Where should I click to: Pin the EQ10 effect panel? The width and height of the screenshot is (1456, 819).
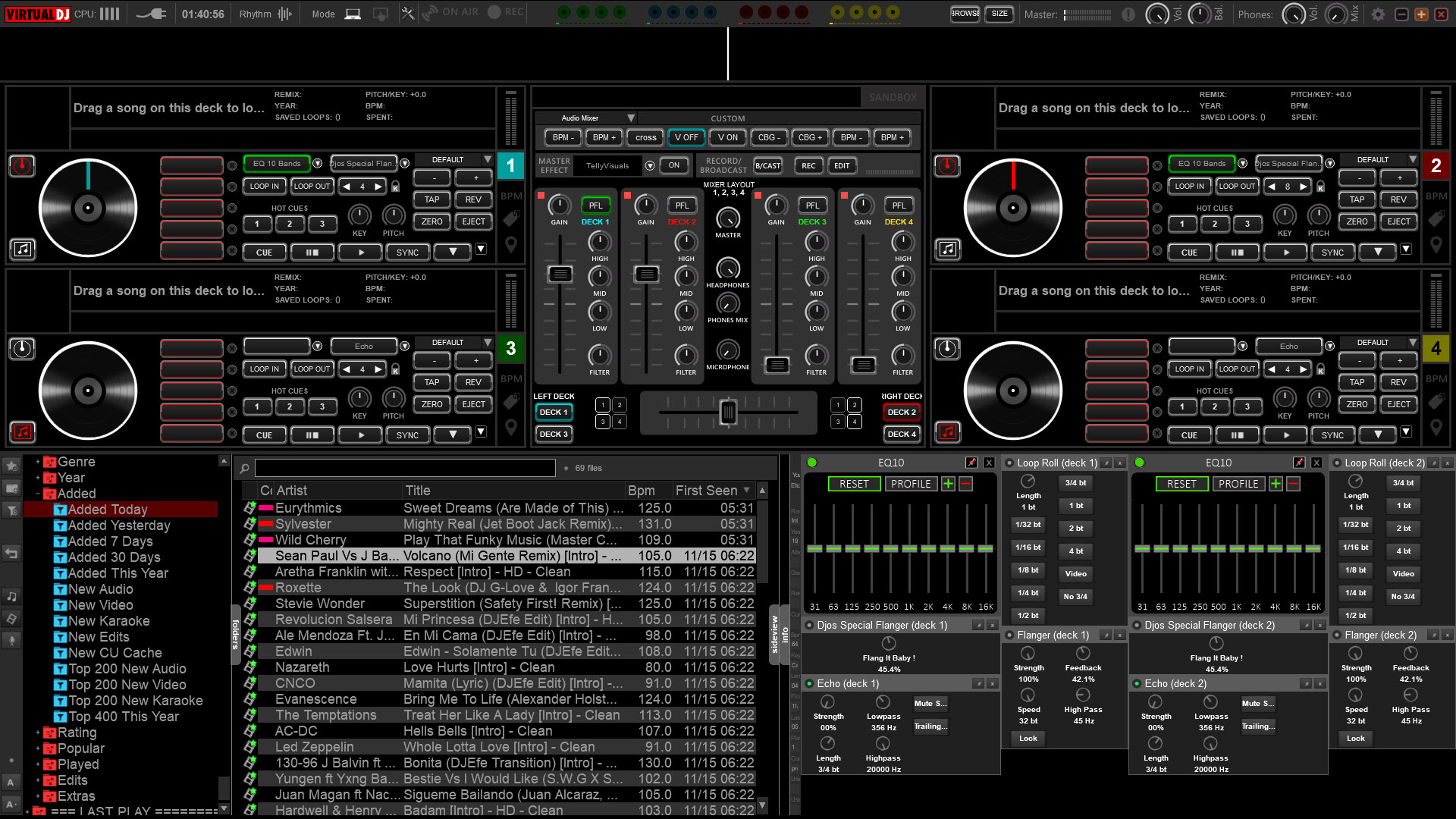point(971,463)
